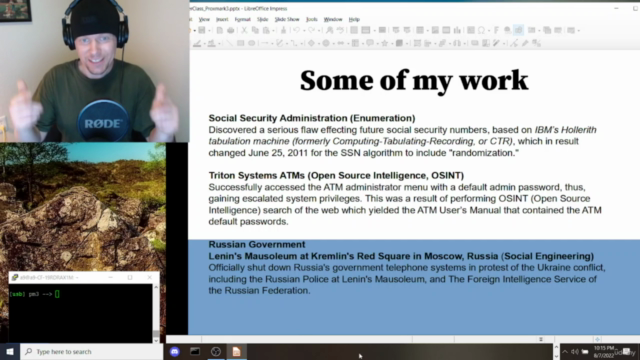The width and height of the screenshot is (640, 360).
Task: Click the Redo arrow icon
Action: (312, 30)
